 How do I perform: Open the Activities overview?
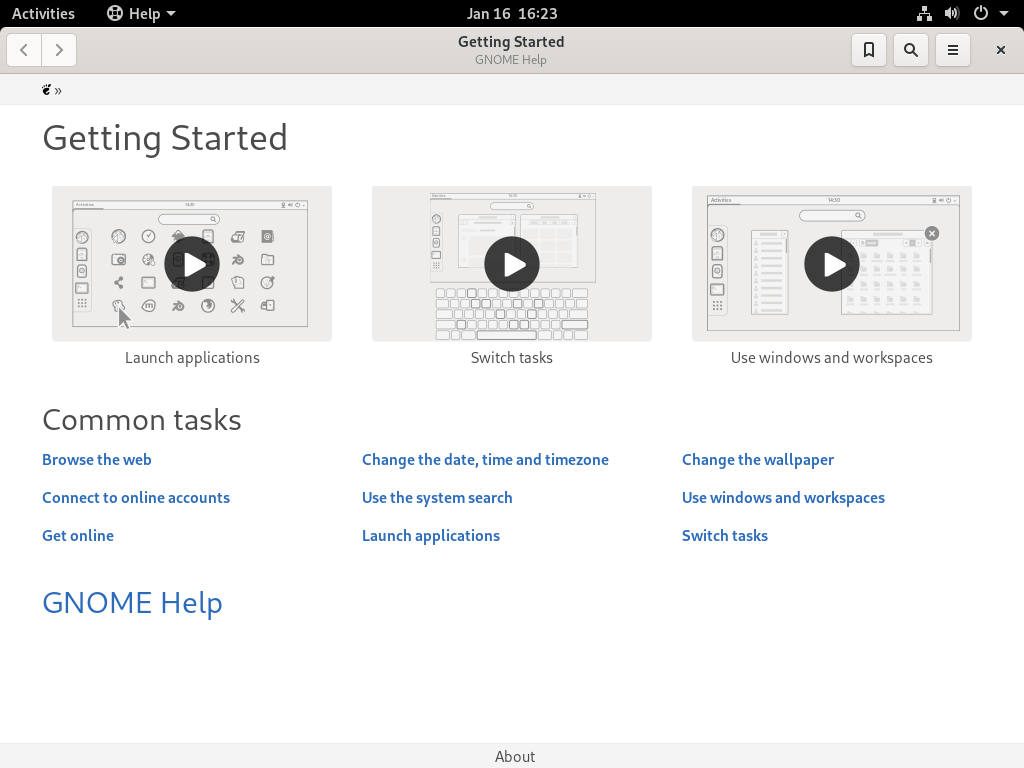pyautogui.click(x=43, y=13)
